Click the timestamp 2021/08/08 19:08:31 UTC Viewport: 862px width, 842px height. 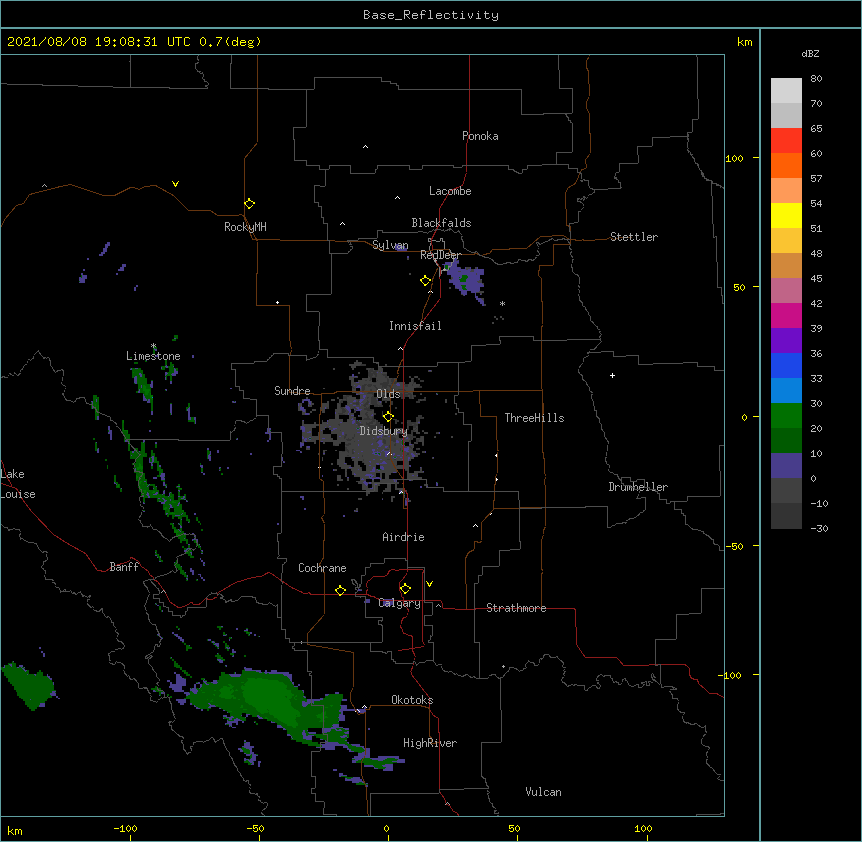click(x=99, y=42)
